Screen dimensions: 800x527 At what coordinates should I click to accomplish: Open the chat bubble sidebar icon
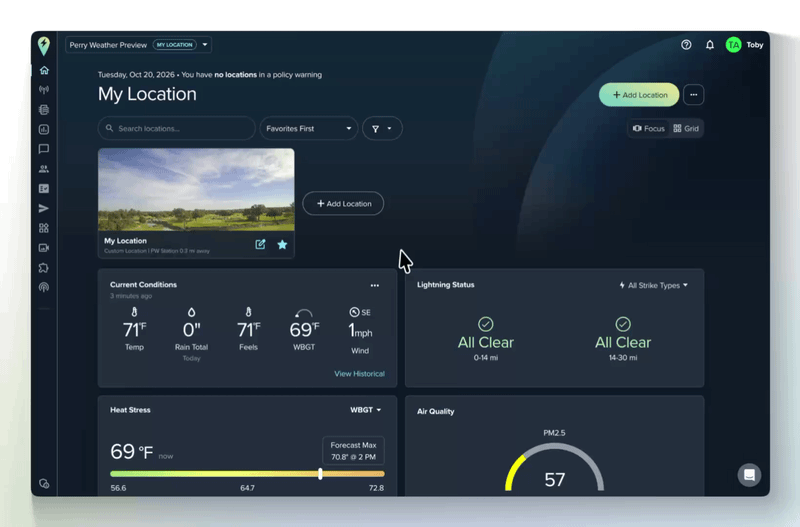(x=44, y=149)
